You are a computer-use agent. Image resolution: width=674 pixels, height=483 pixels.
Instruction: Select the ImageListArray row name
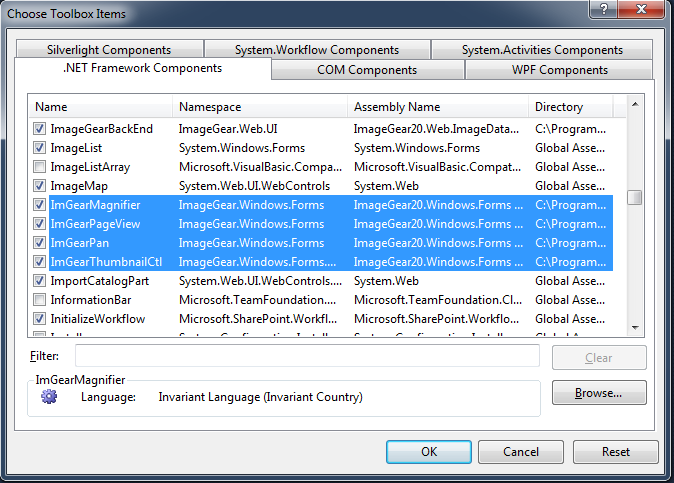pyautogui.click(x=90, y=167)
